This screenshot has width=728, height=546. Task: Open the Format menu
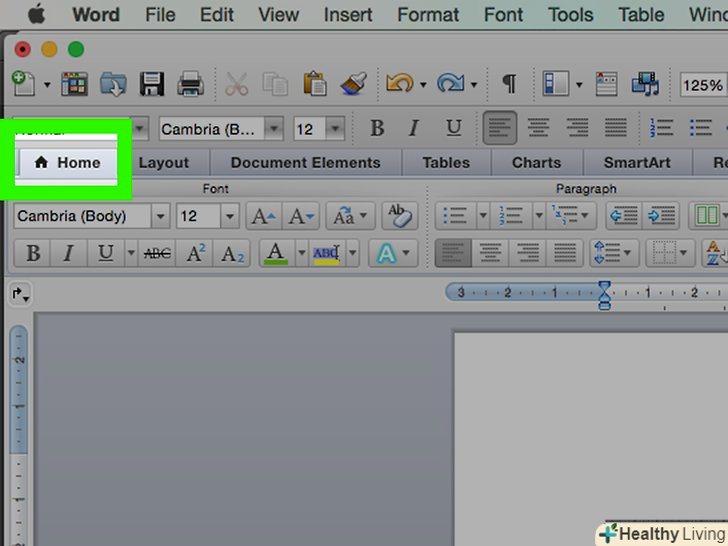(x=428, y=15)
